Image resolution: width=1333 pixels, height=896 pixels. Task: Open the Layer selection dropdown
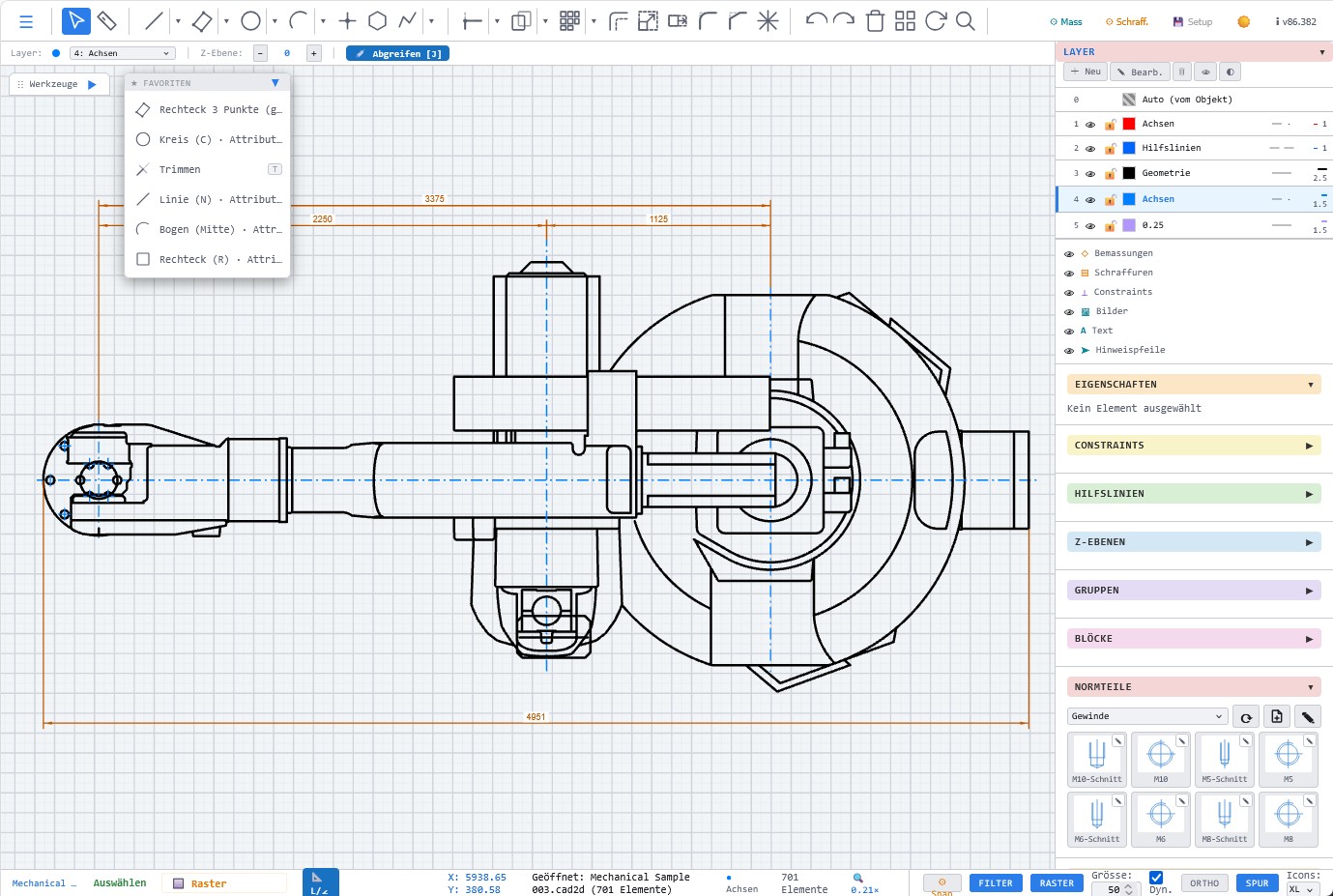123,53
